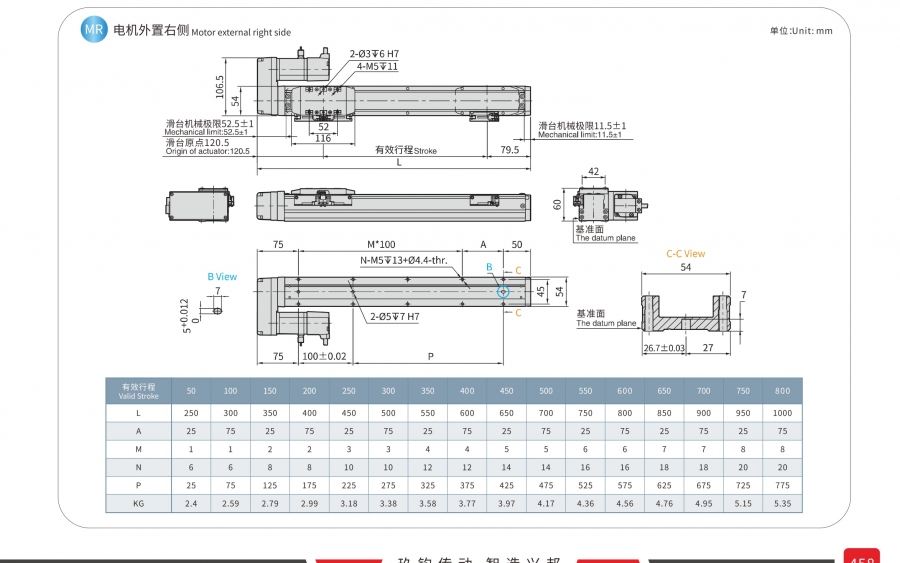Select the "26.7±0.03" dimension

(x=664, y=348)
